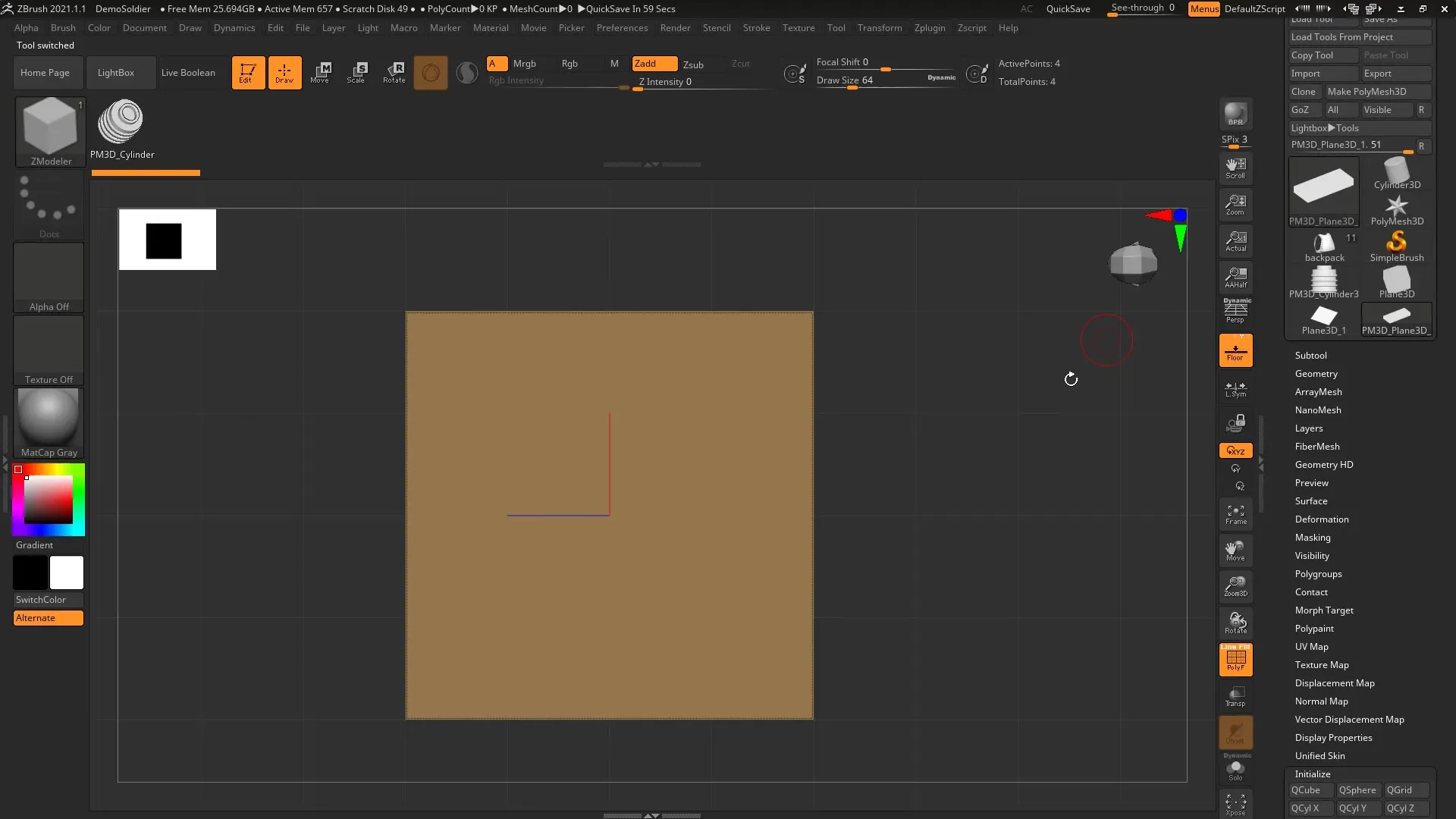Toggle Transp transparency mode
1456x819 pixels.
[x=1235, y=696]
